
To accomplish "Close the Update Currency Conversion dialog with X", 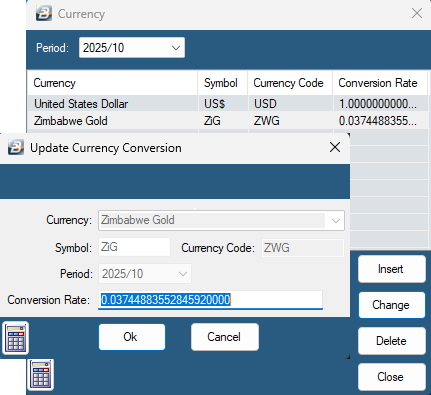I will pos(335,147).
